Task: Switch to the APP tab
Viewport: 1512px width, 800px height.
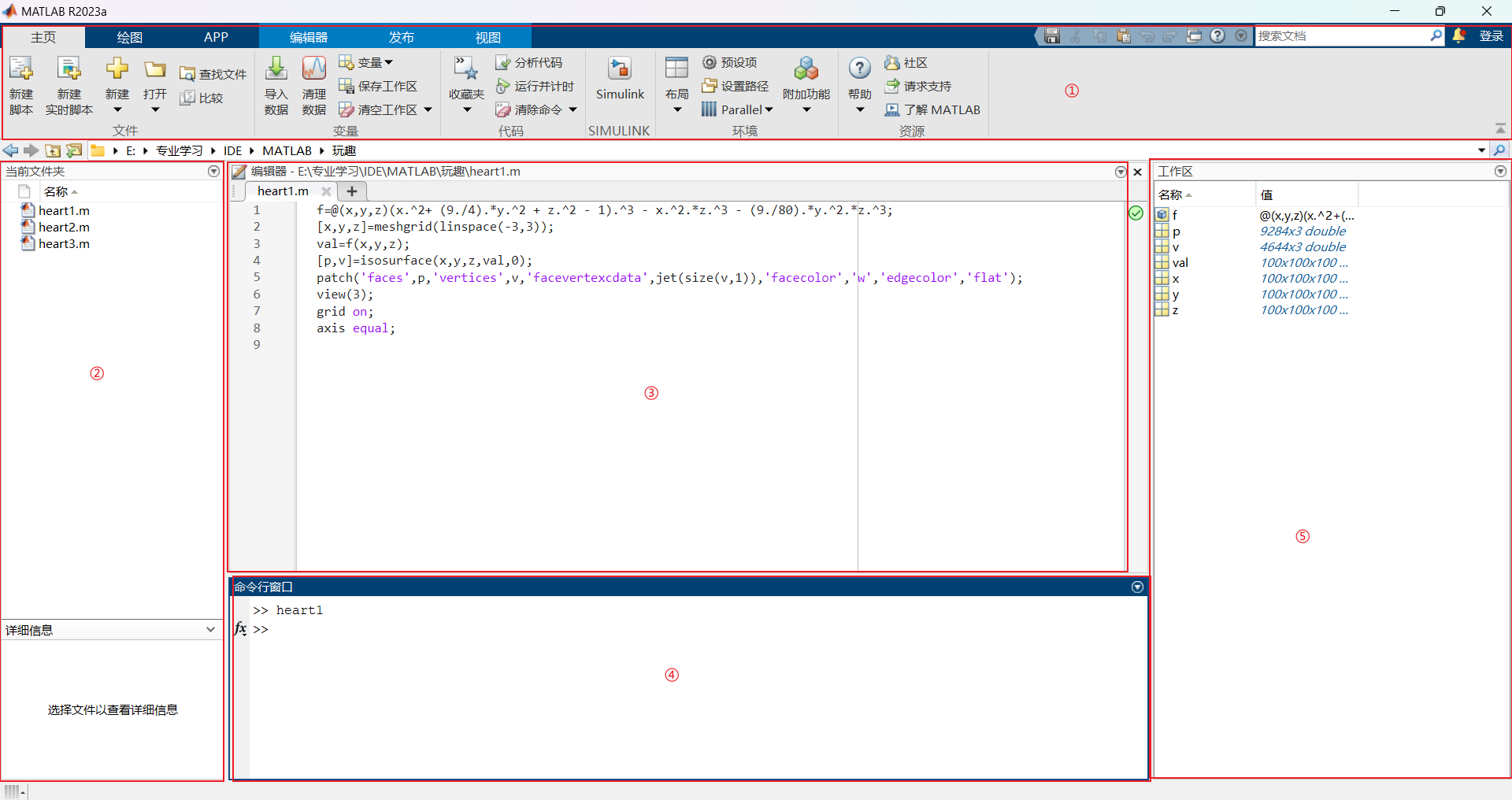Action: point(216,37)
